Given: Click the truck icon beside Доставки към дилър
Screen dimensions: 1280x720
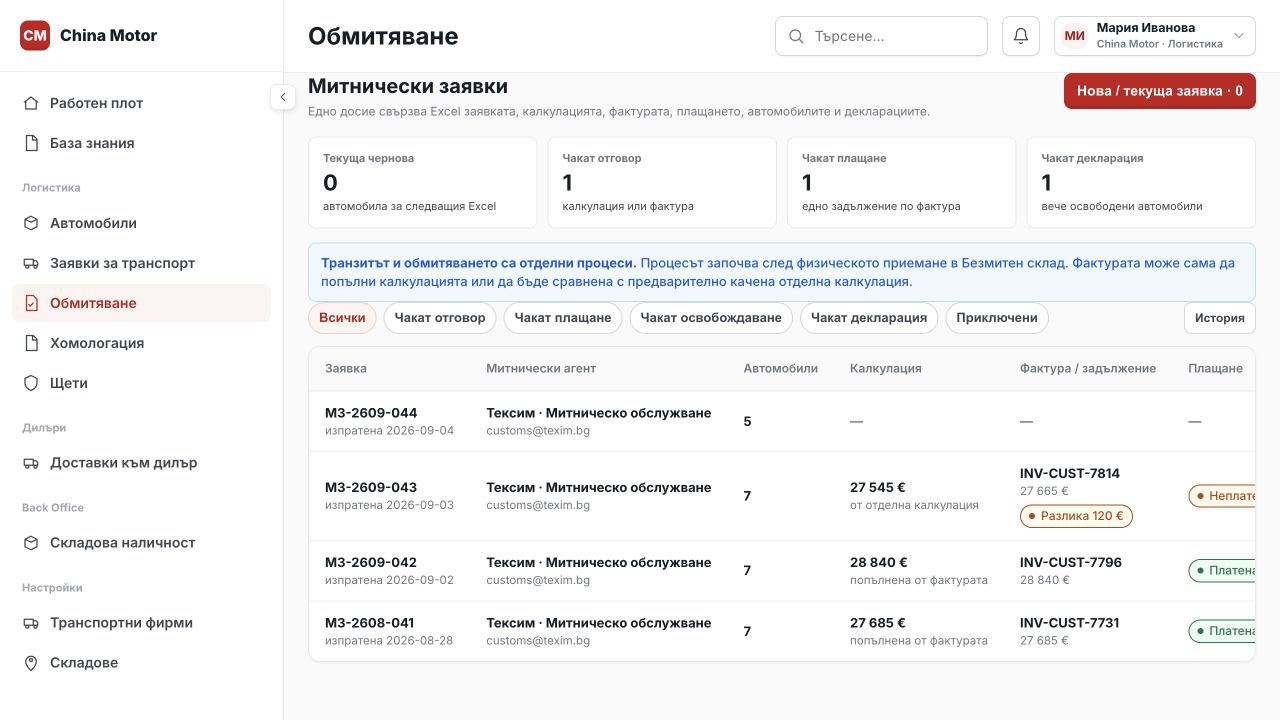Looking at the screenshot, I should (31, 463).
